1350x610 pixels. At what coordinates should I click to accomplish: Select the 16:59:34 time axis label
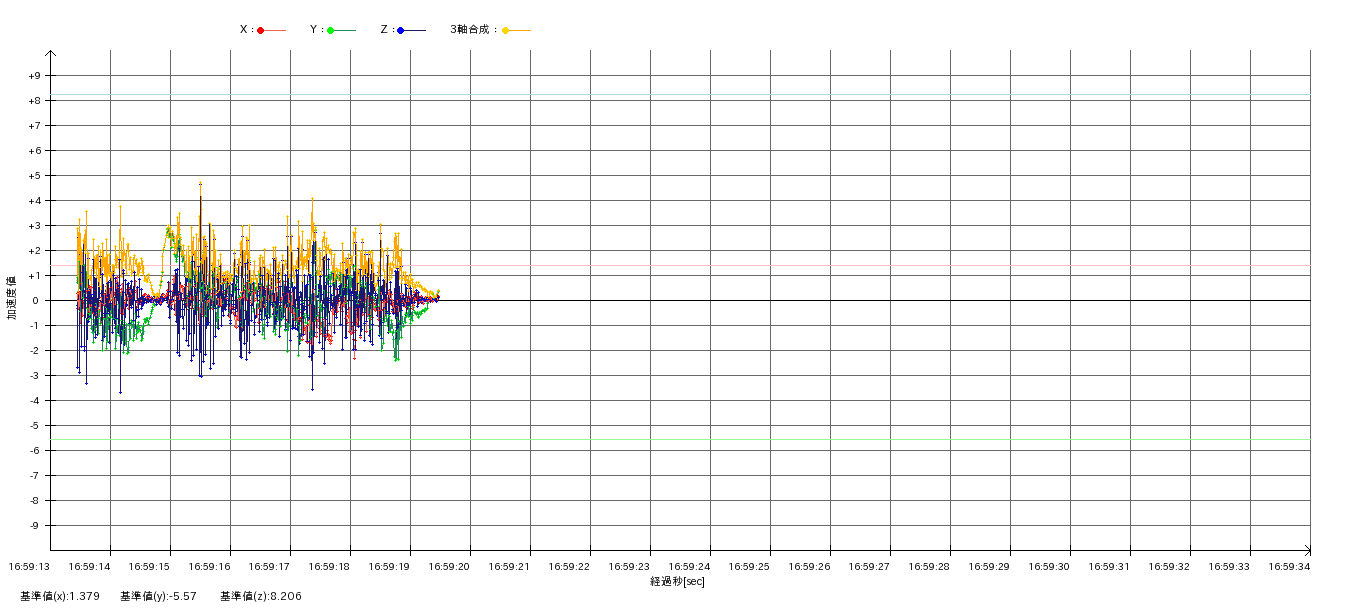coord(1289,566)
